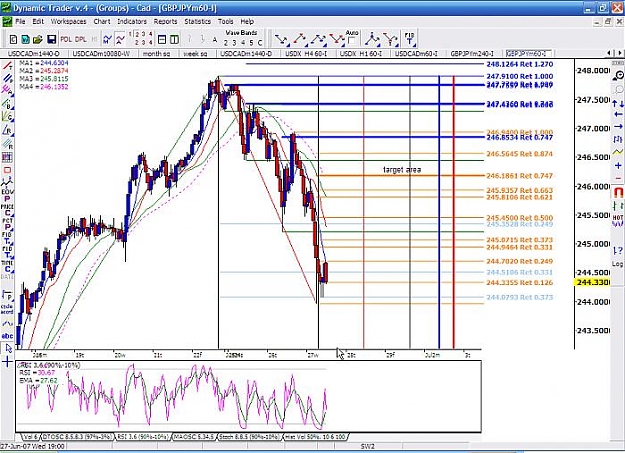Select the arrow pointer tool

click(x=8, y=348)
